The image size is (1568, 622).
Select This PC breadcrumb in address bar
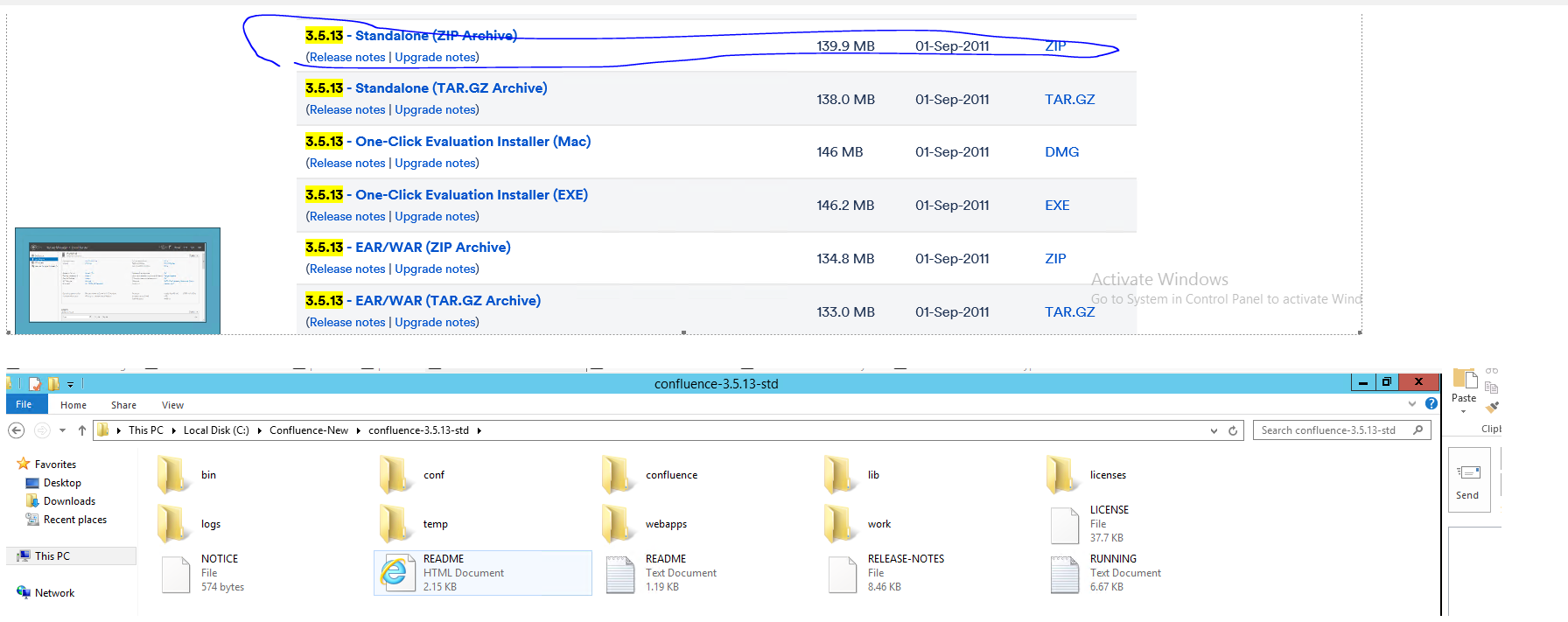tap(145, 430)
